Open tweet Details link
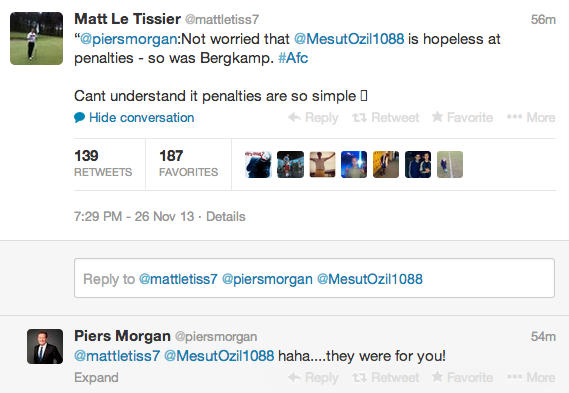Viewport: 569px width, 393px height. [226, 217]
